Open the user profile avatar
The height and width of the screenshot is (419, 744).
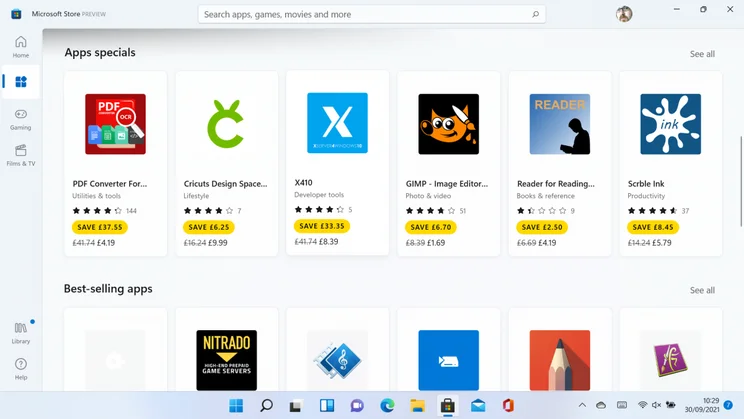point(624,14)
